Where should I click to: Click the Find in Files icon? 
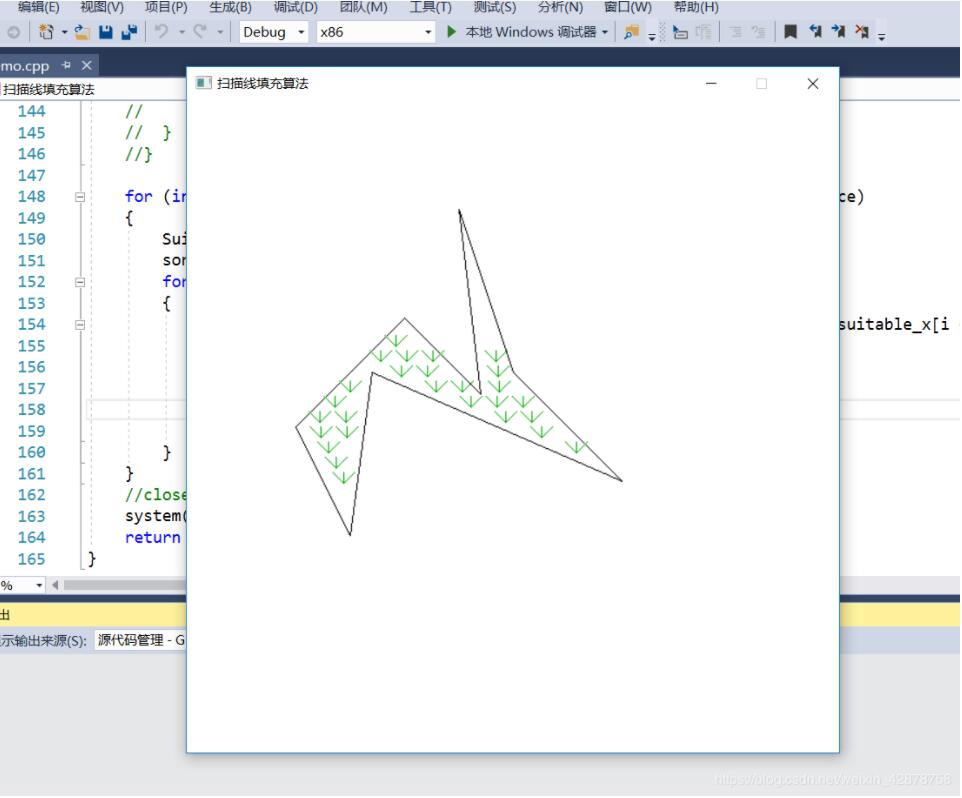coord(631,32)
